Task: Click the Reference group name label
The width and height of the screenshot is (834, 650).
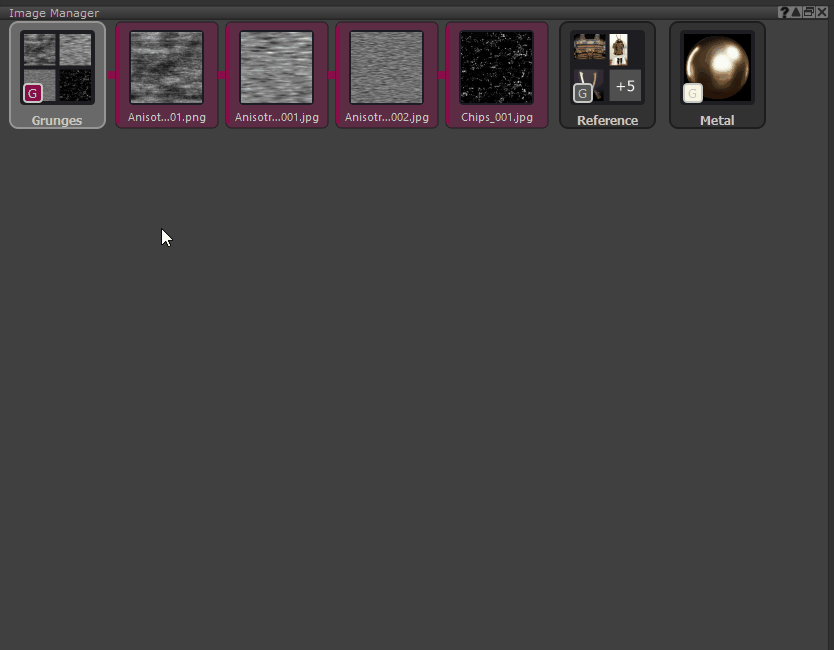Action: (x=607, y=121)
